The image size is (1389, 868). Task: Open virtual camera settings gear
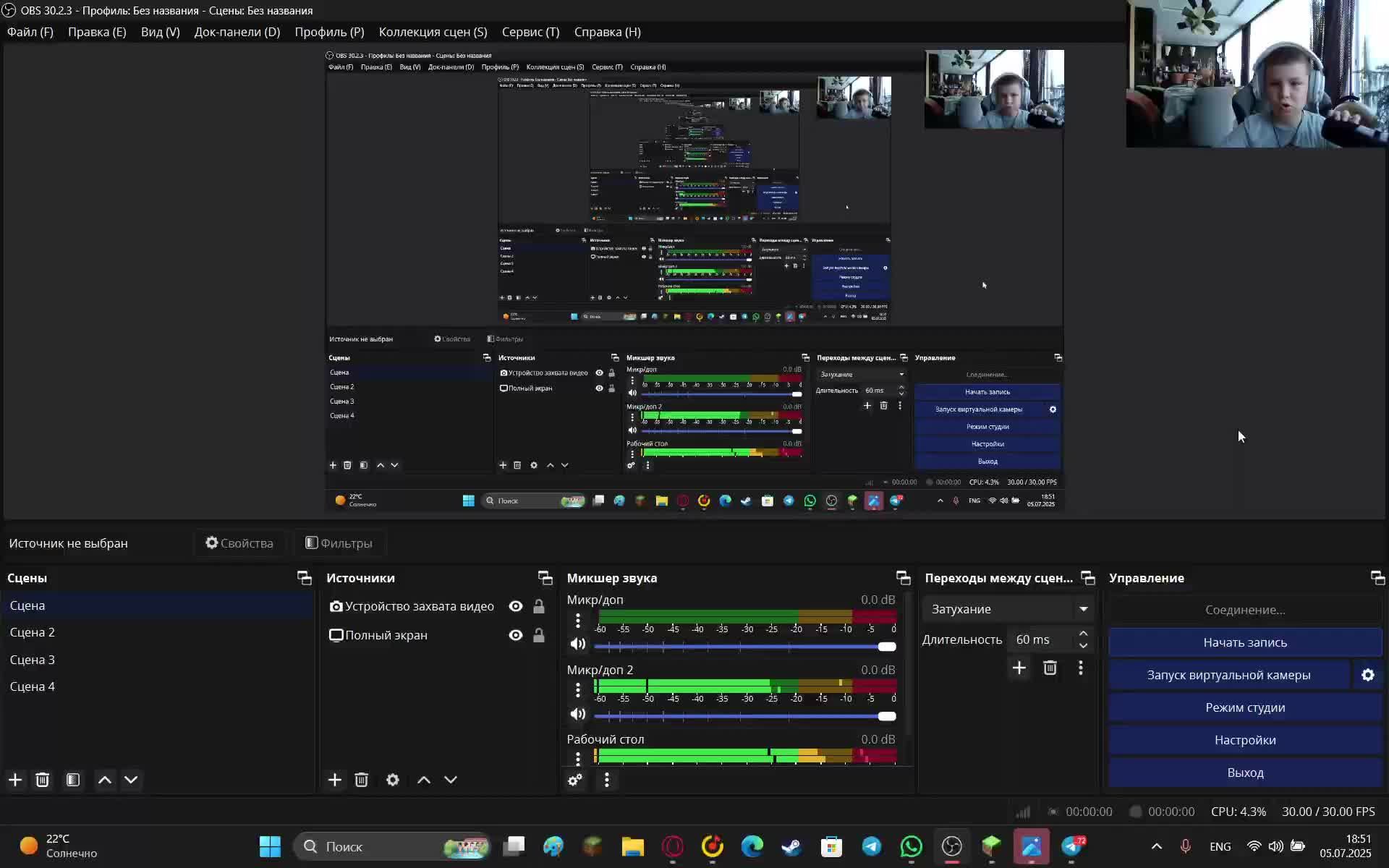1368,675
